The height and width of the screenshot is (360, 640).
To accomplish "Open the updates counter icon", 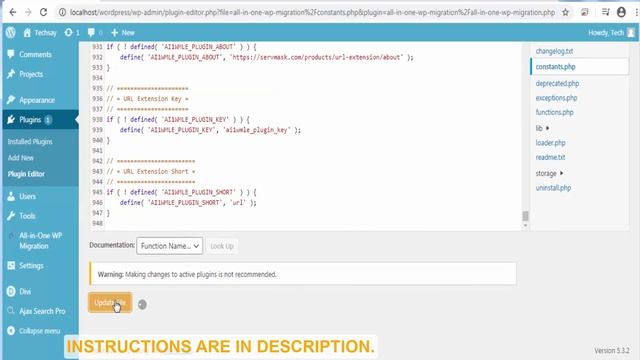I will tap(72, 33).
